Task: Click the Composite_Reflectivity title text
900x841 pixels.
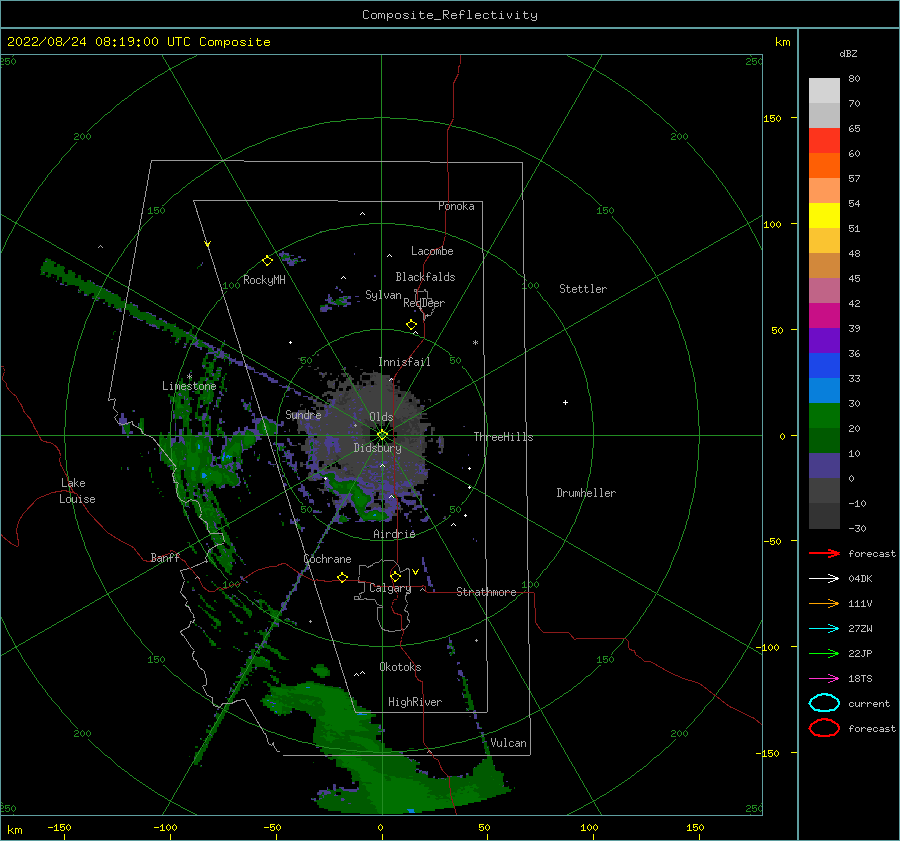Action: tap(450, 15)
